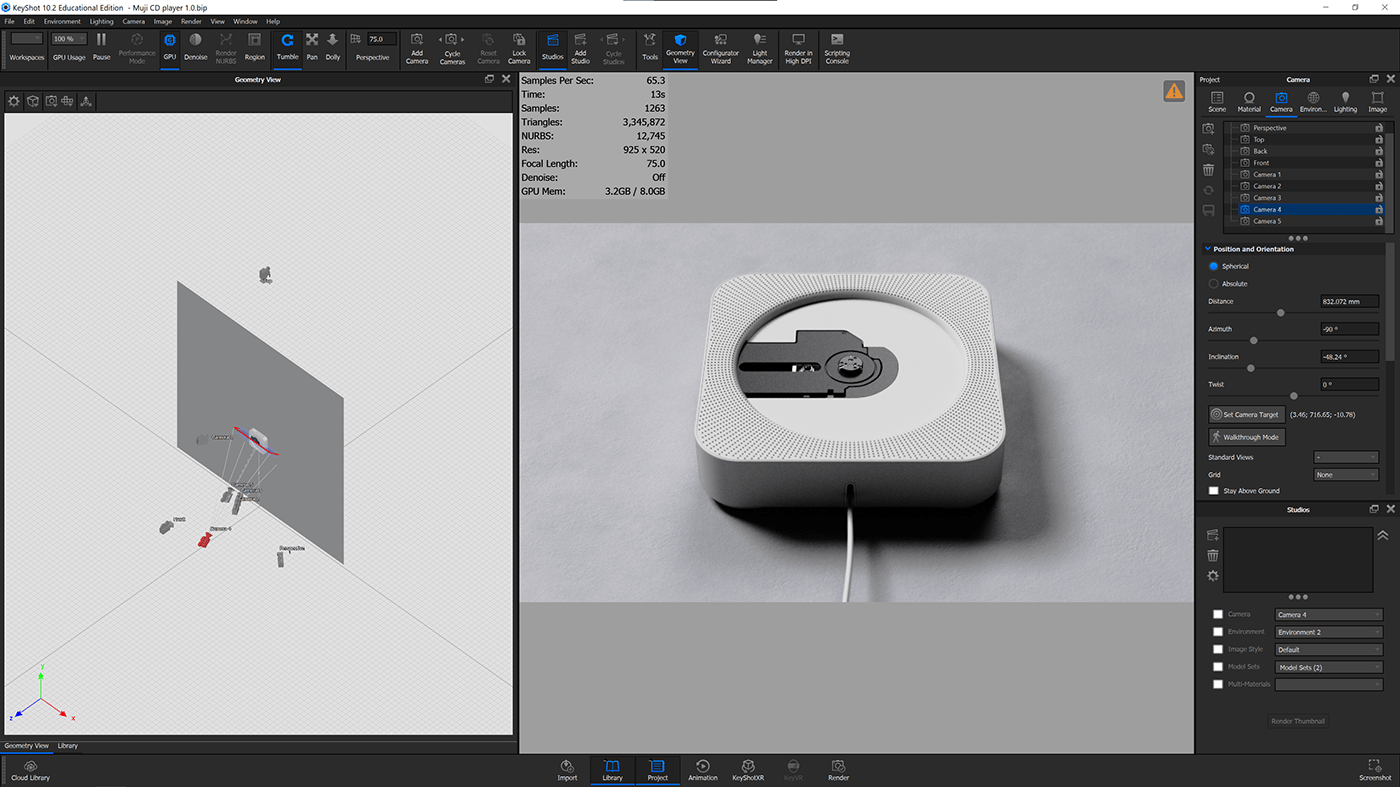This screenshot has width=1400, height=787.
Task: Open the Grid dropdown set to None
Action: click(1345, 473)
